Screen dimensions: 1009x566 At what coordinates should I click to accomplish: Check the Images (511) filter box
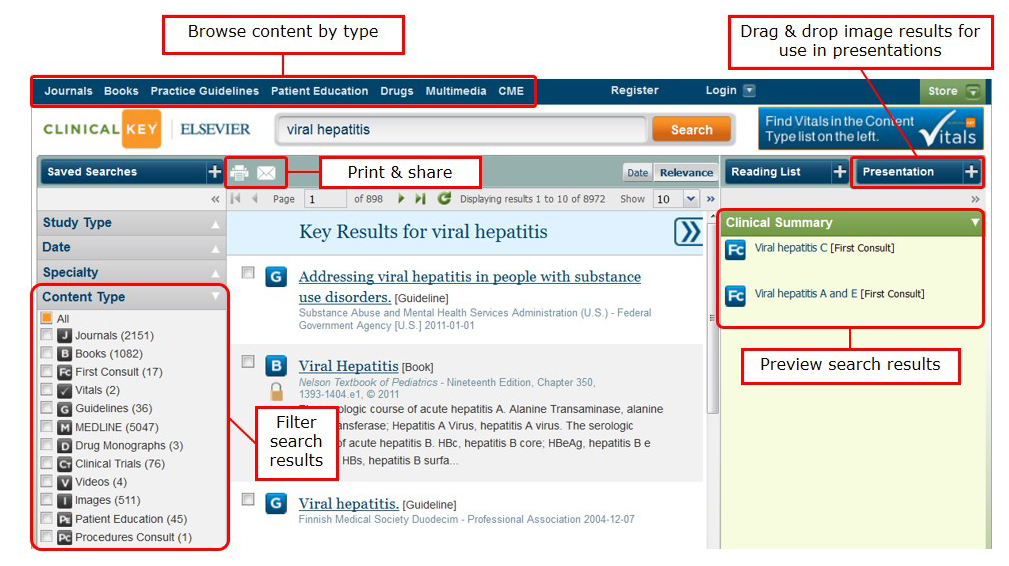point(46,499)
